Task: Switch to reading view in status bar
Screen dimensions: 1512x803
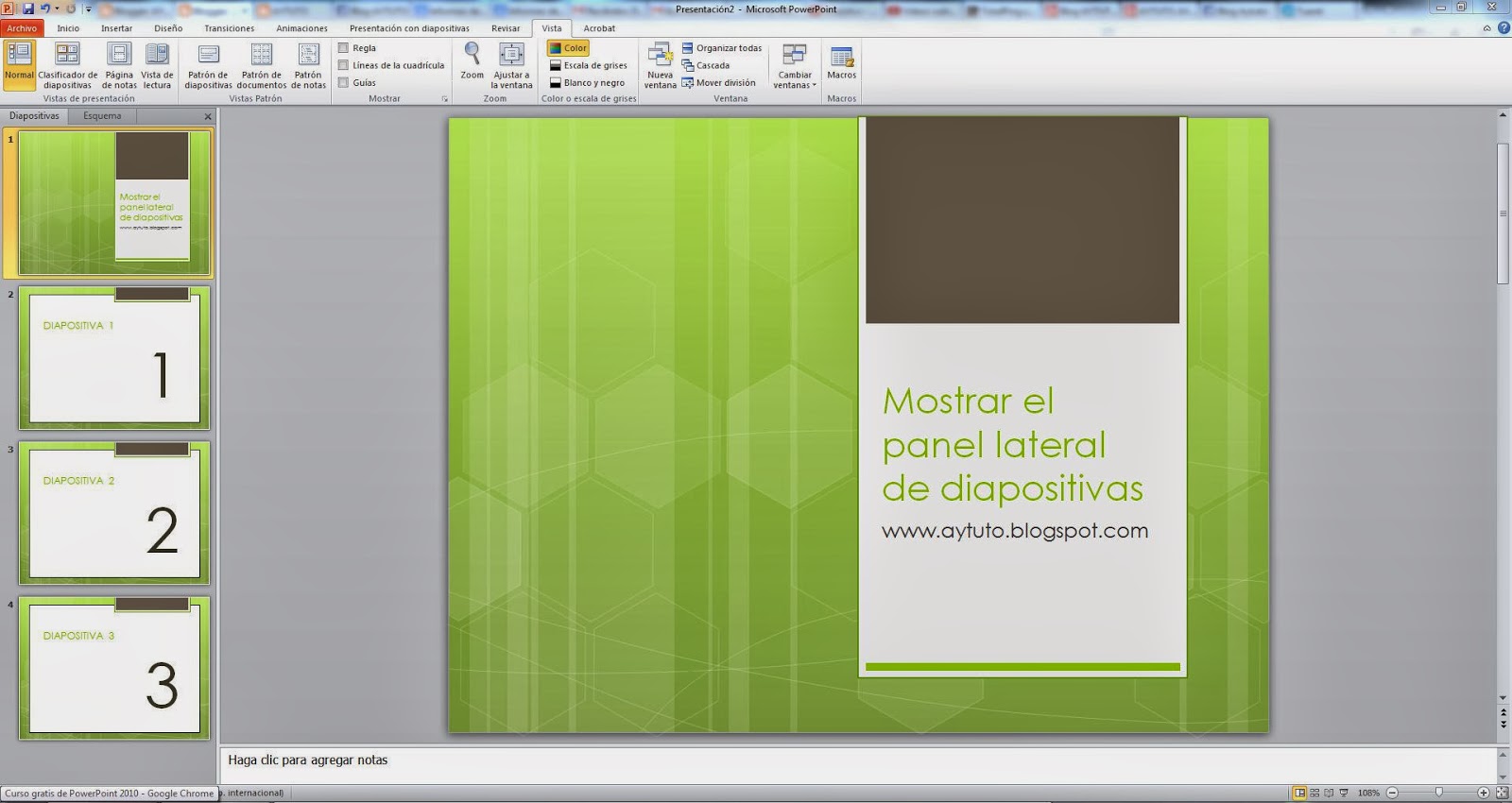Action: (x=1329, y=793)
